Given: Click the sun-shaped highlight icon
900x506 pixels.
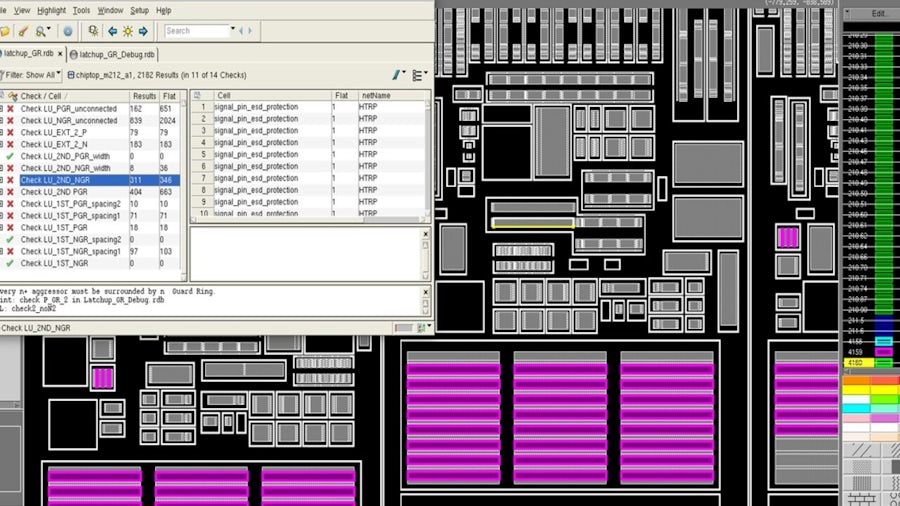Looking at the screenshot, I should point(127,31).
